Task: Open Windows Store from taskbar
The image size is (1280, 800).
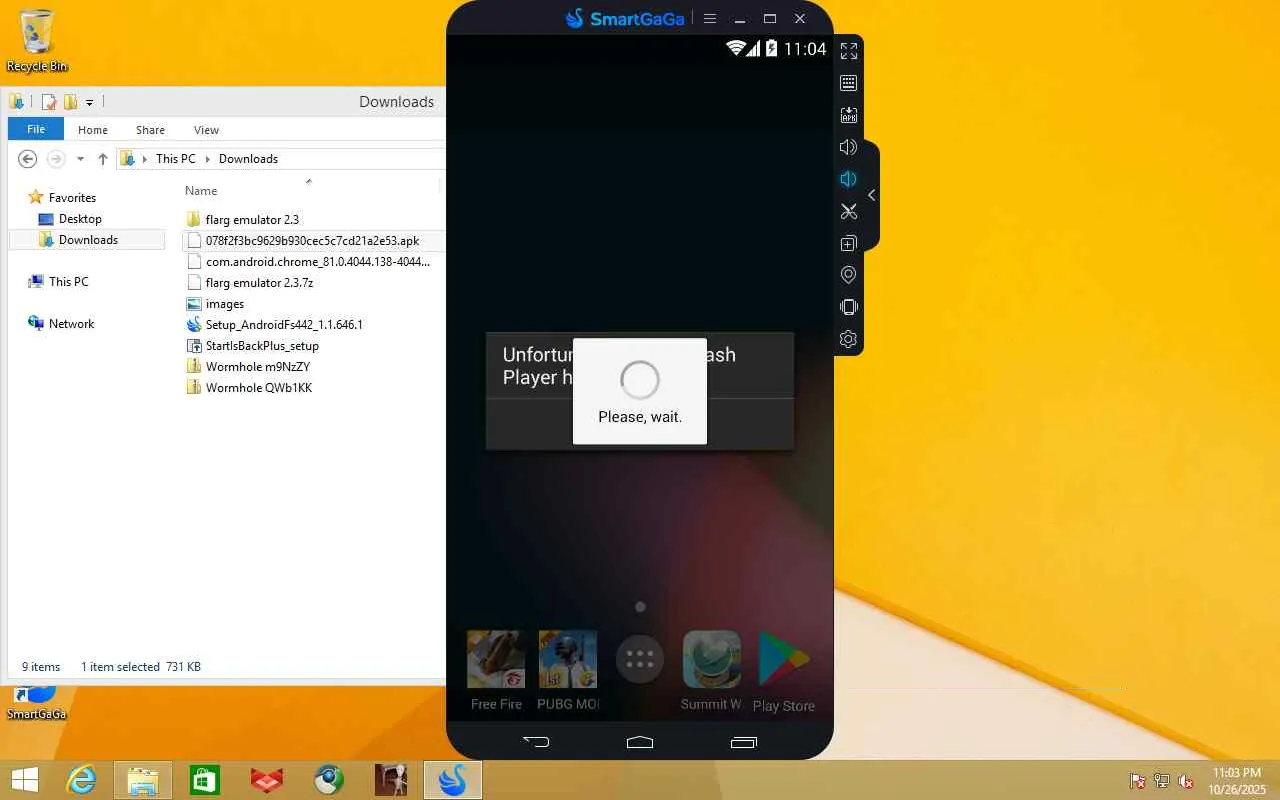Action: coord(205,780)
